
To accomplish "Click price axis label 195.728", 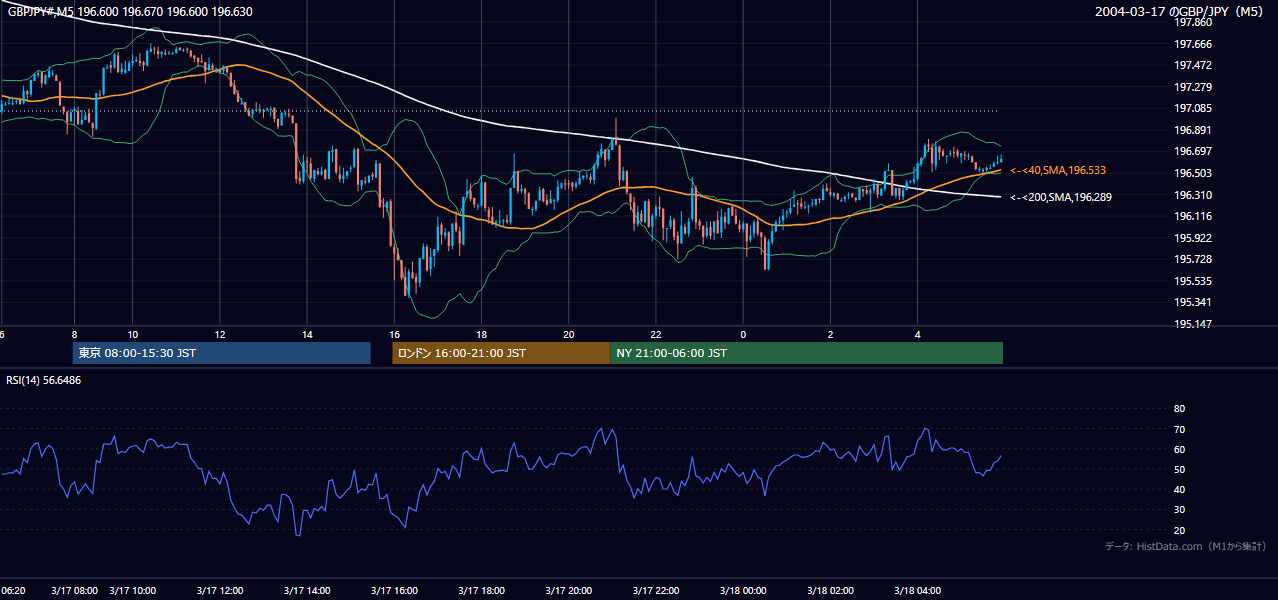I will pyautogui.click(x=1193, y=259).
